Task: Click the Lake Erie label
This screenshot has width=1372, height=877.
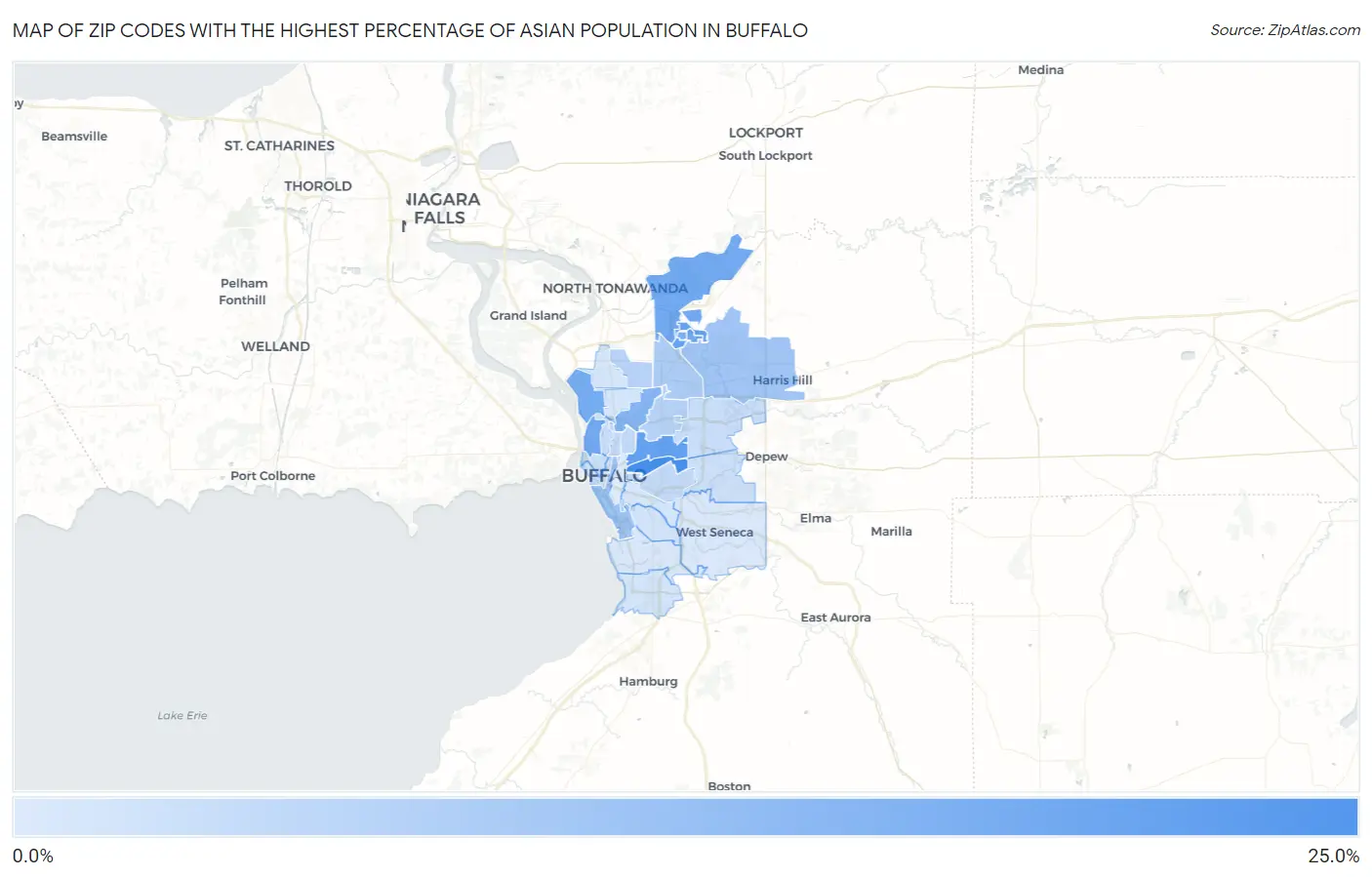Action: (x=182, y=716)
